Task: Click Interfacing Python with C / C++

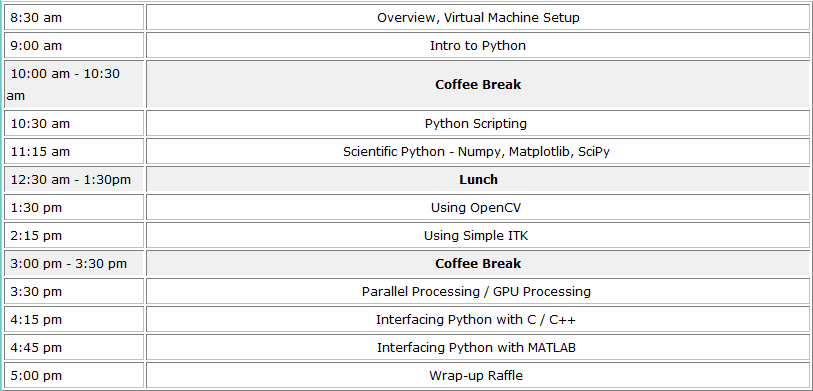Action: coord(478,319)
